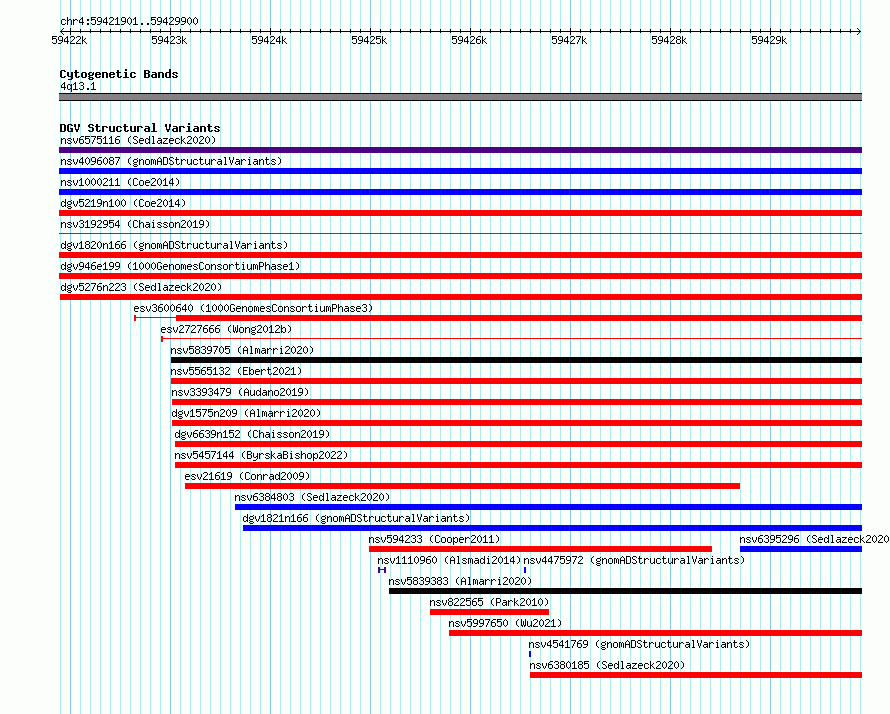
Task: Select the 4q13.1 band label
Action: tap(78, 86)
